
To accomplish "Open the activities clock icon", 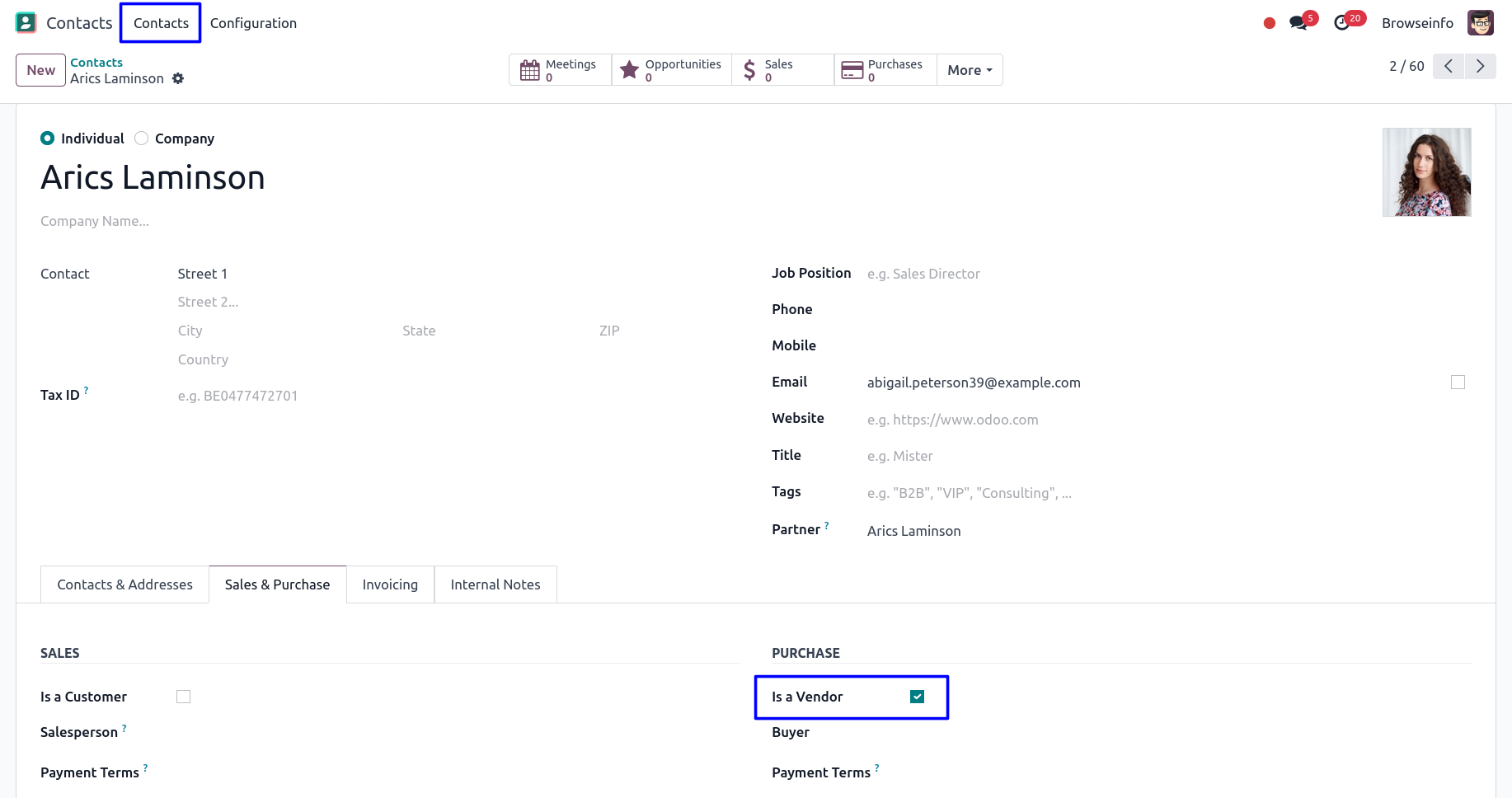I will pyautogui.click(x=1342, y=22).
